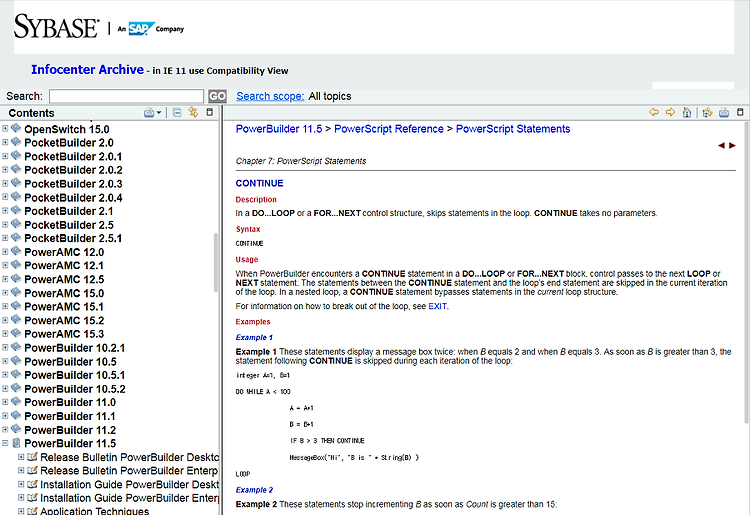The width and height of the screenshot is (750, 515).
Task: Select PowerAMC 12.1 in contents tree
Action: point(64,266)
